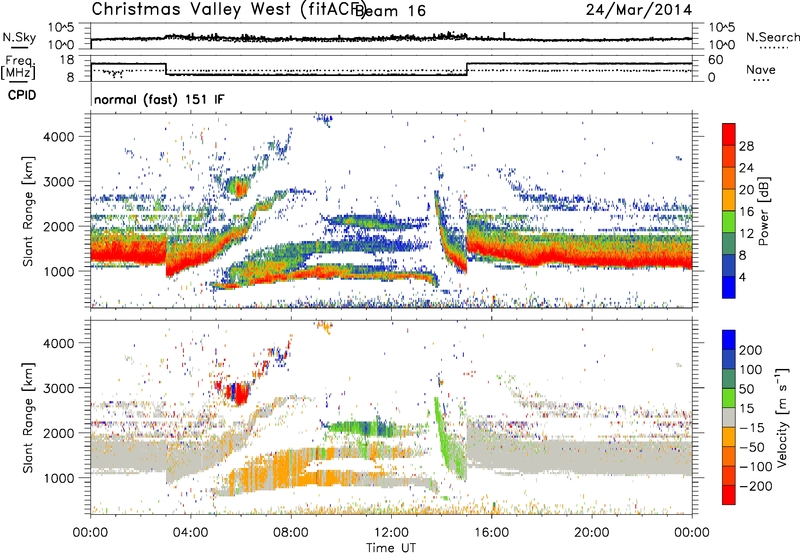Click the '28' label on the power colorbar
The height and width of the screenshot is (554, 800).
coord(746,146)
